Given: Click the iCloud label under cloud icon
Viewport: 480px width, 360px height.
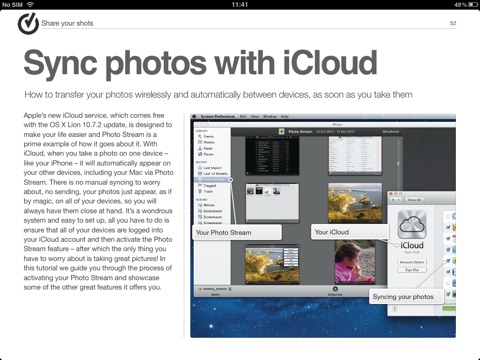Looking at the screenshot, I should click(x=412, y=245).
